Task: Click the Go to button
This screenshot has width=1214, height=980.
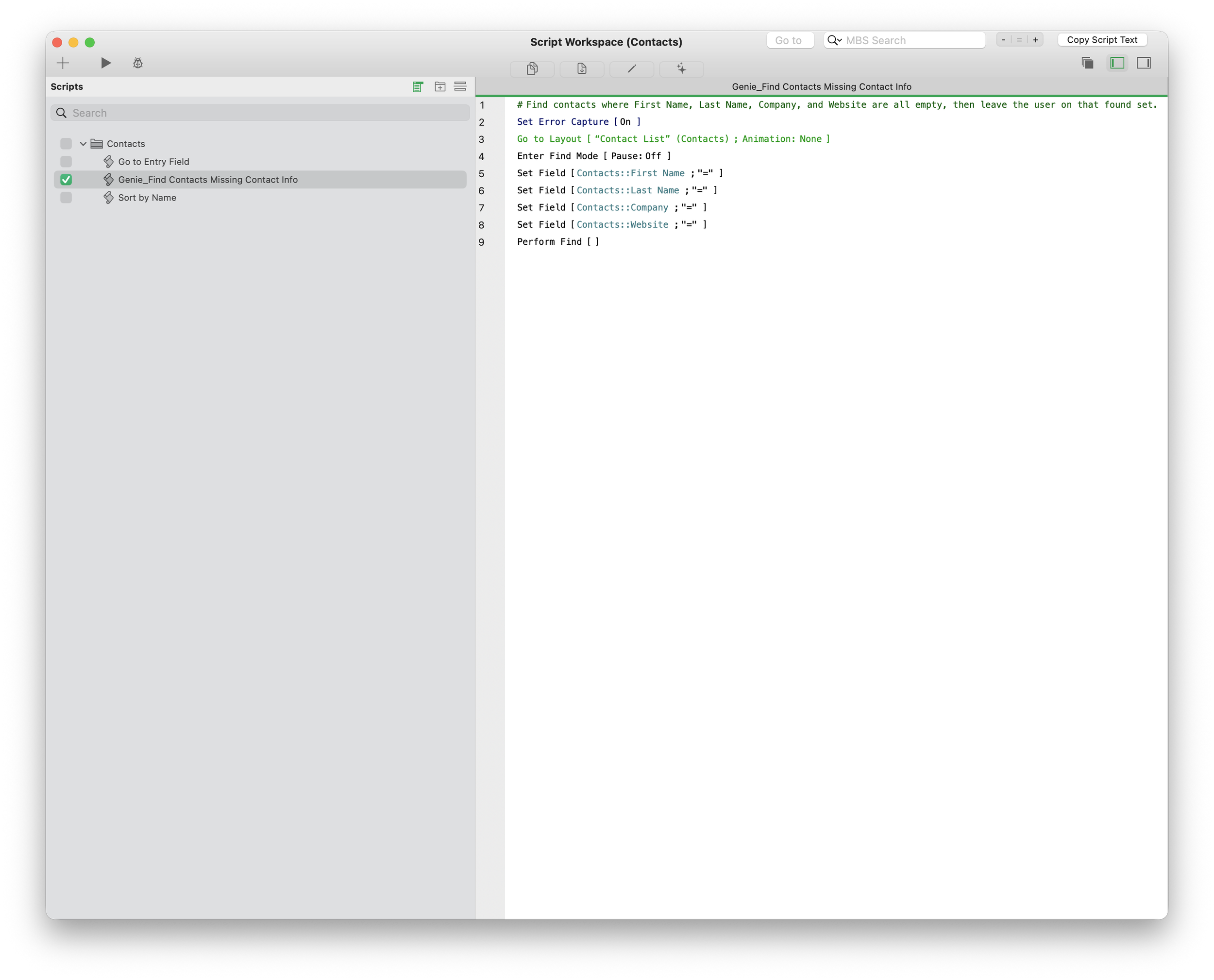Action: click(790, 40)
